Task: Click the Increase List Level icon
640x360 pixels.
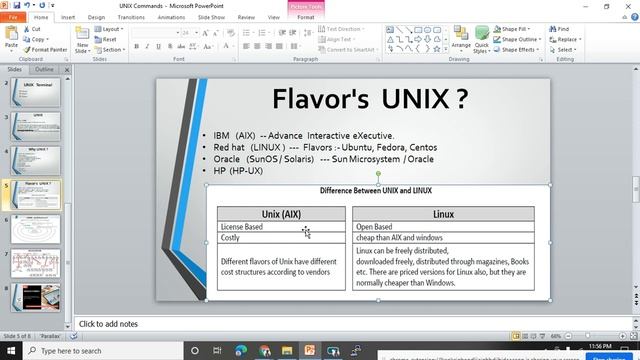Action: click(x=293, y=33)
